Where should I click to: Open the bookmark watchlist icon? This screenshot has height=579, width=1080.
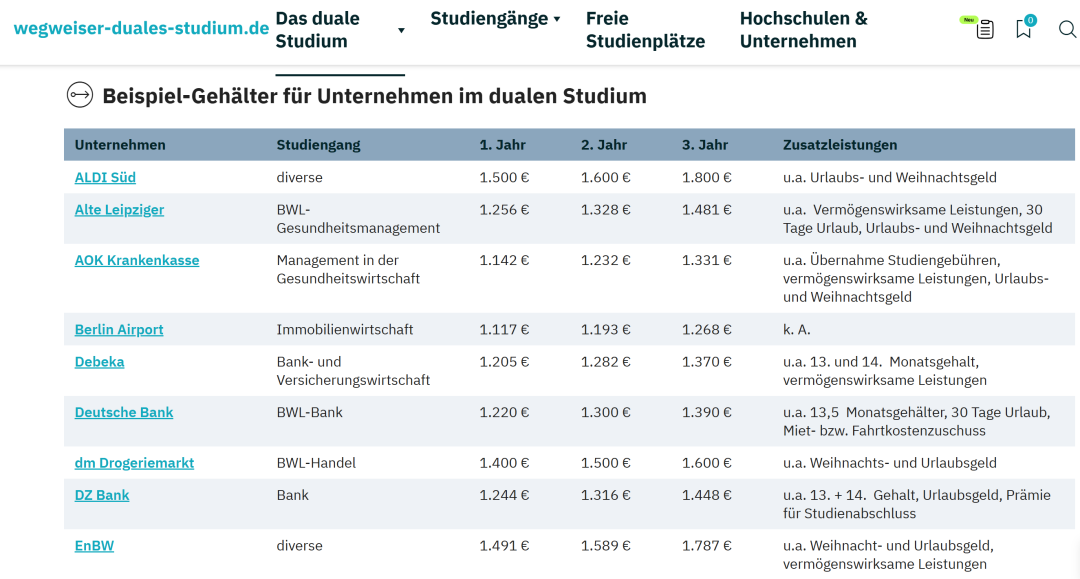click(1024, 29)
